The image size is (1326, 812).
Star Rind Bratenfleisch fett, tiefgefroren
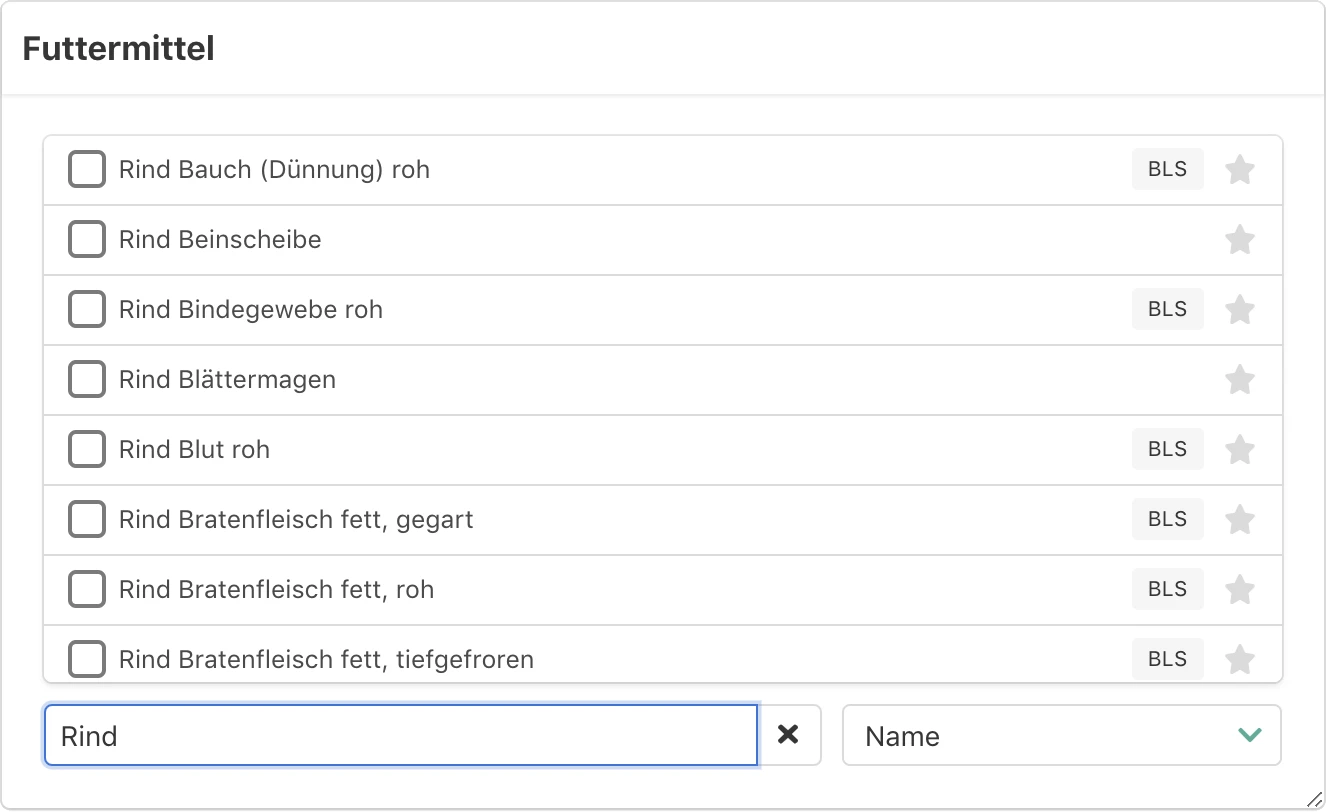1240,659
